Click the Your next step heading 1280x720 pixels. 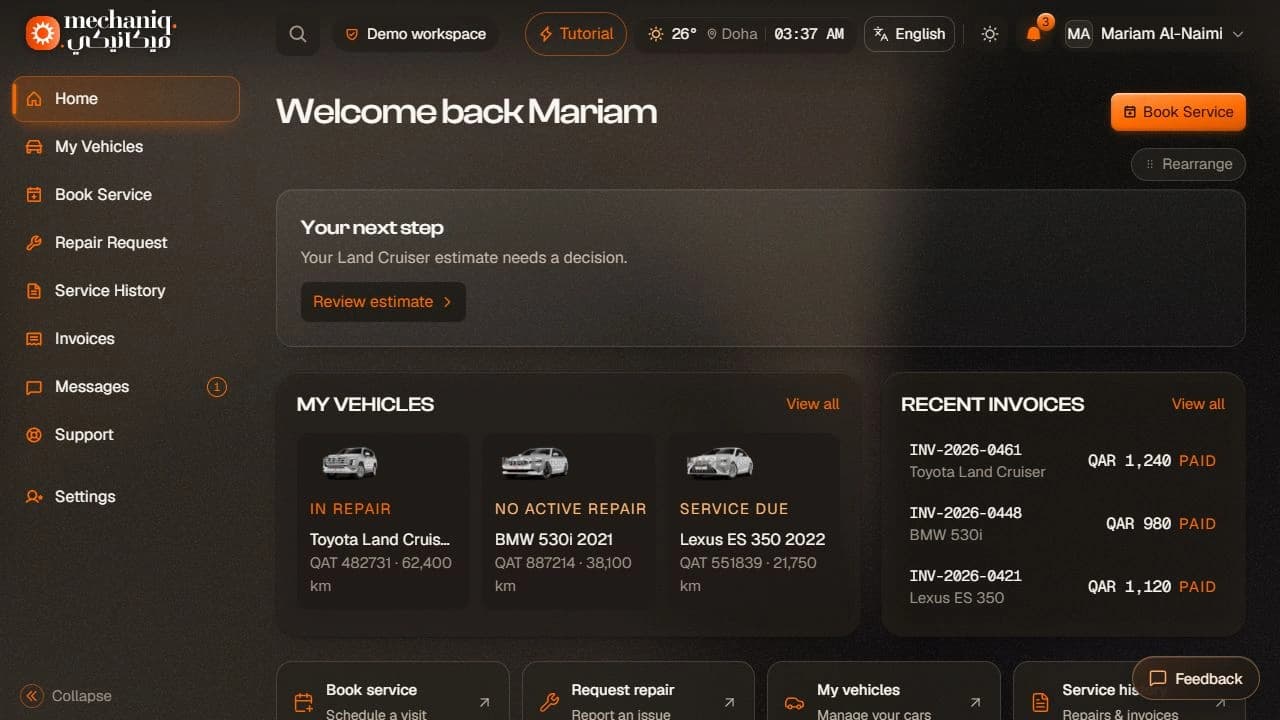372,228
